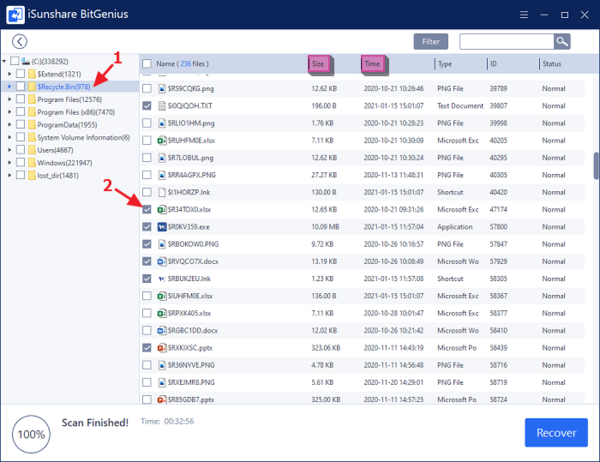
Task: Click the C: drive icon in tree
Action: [25, 61]
